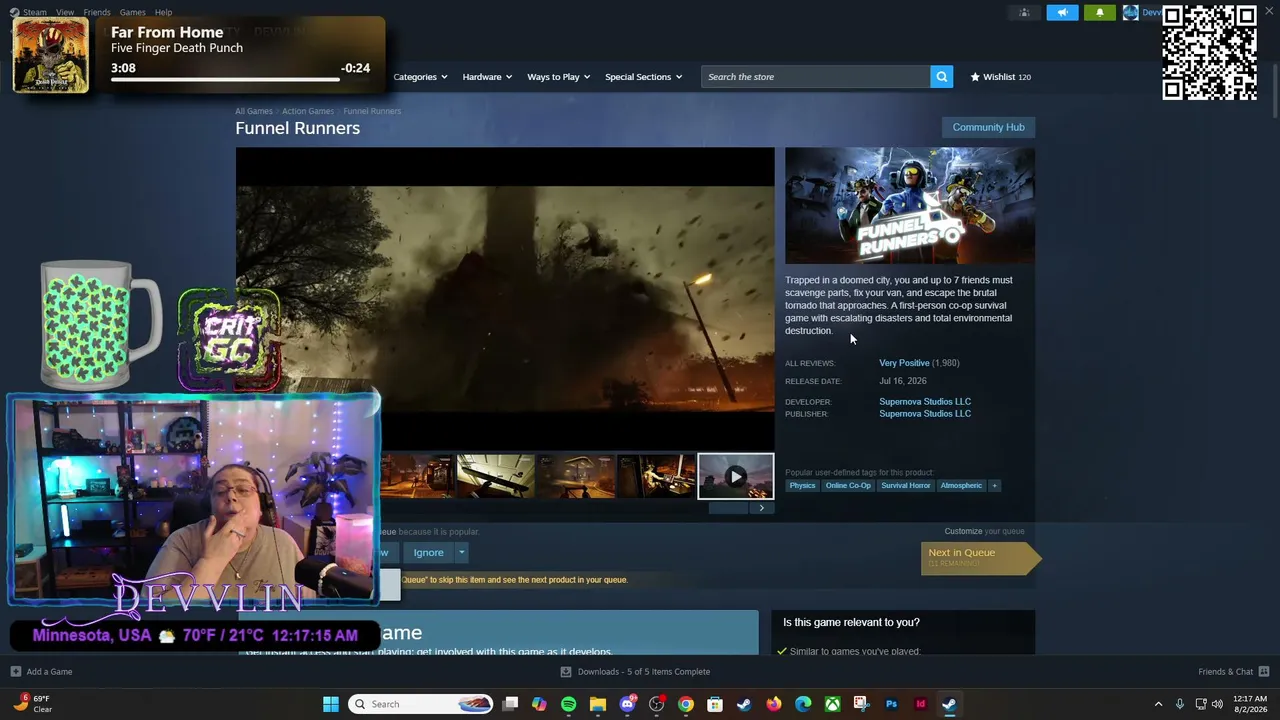Open Discord from the taskbar
1280x720 pixels.
pyautogui.click(x=628, y=704)
